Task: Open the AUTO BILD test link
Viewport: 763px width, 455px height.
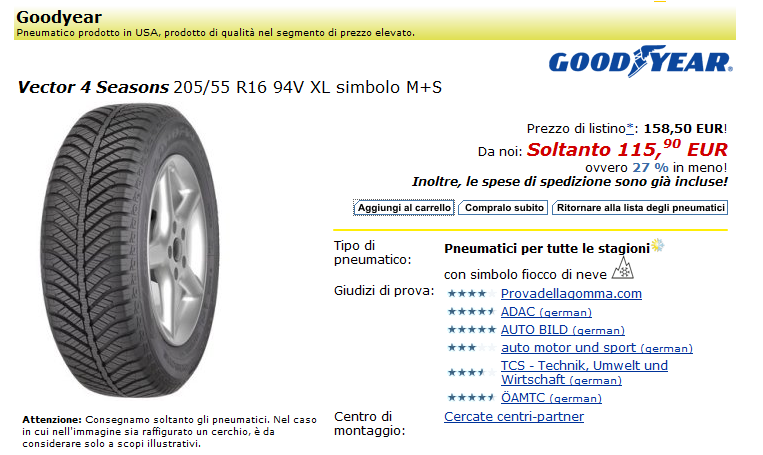Action: coord(563,329)
